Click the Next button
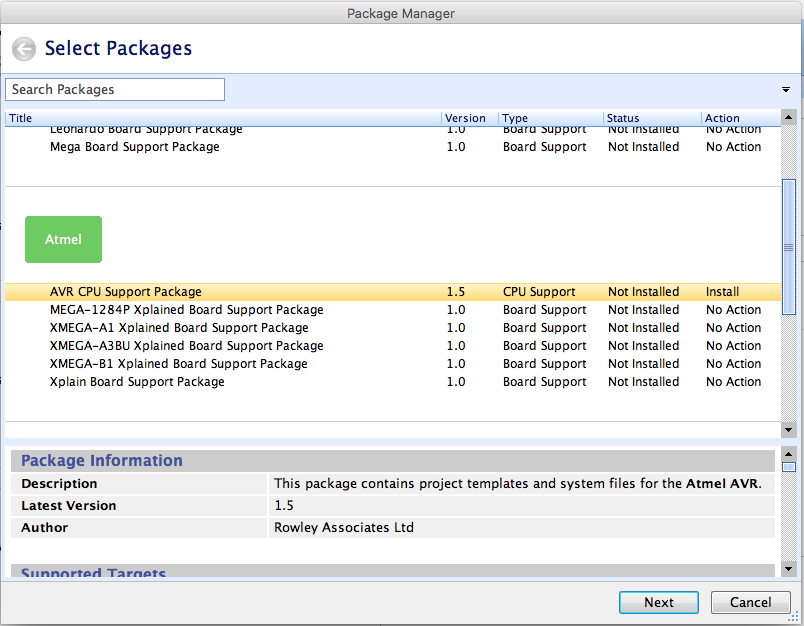Viewport: 804px width, 626px height. 658,602
